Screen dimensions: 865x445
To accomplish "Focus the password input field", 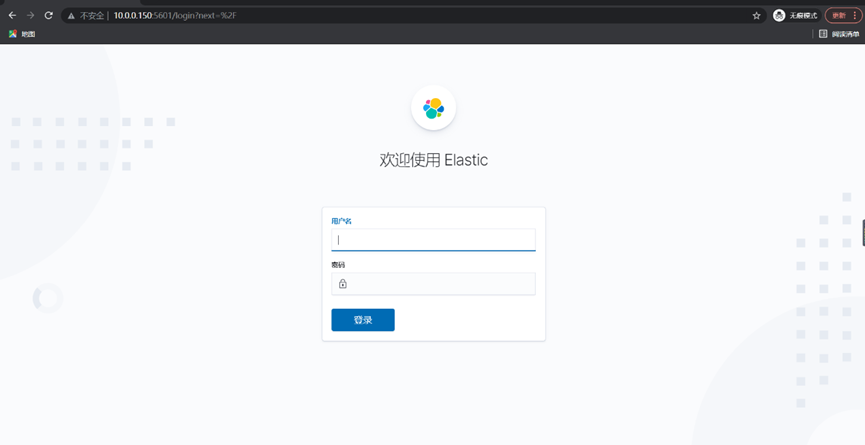I will [x=434, y=284].
